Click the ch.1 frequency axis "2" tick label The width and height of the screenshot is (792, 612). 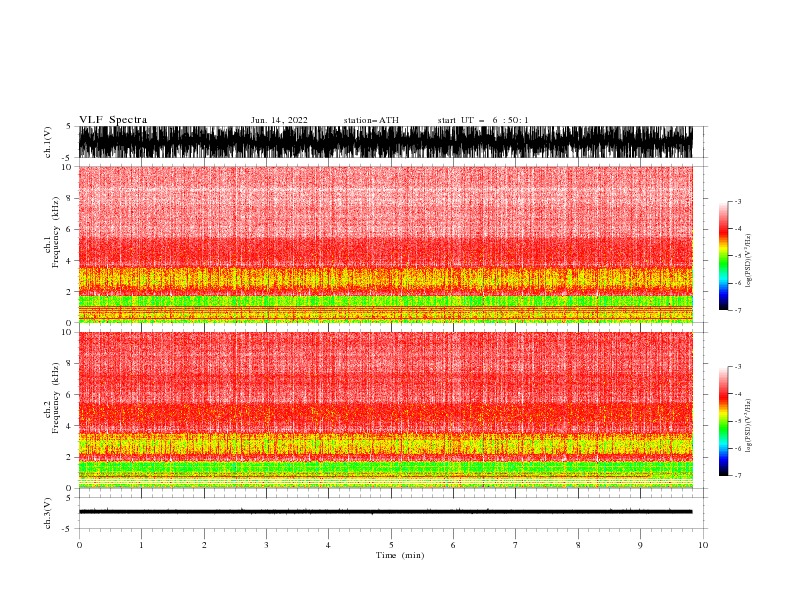(x=69, y=292)
